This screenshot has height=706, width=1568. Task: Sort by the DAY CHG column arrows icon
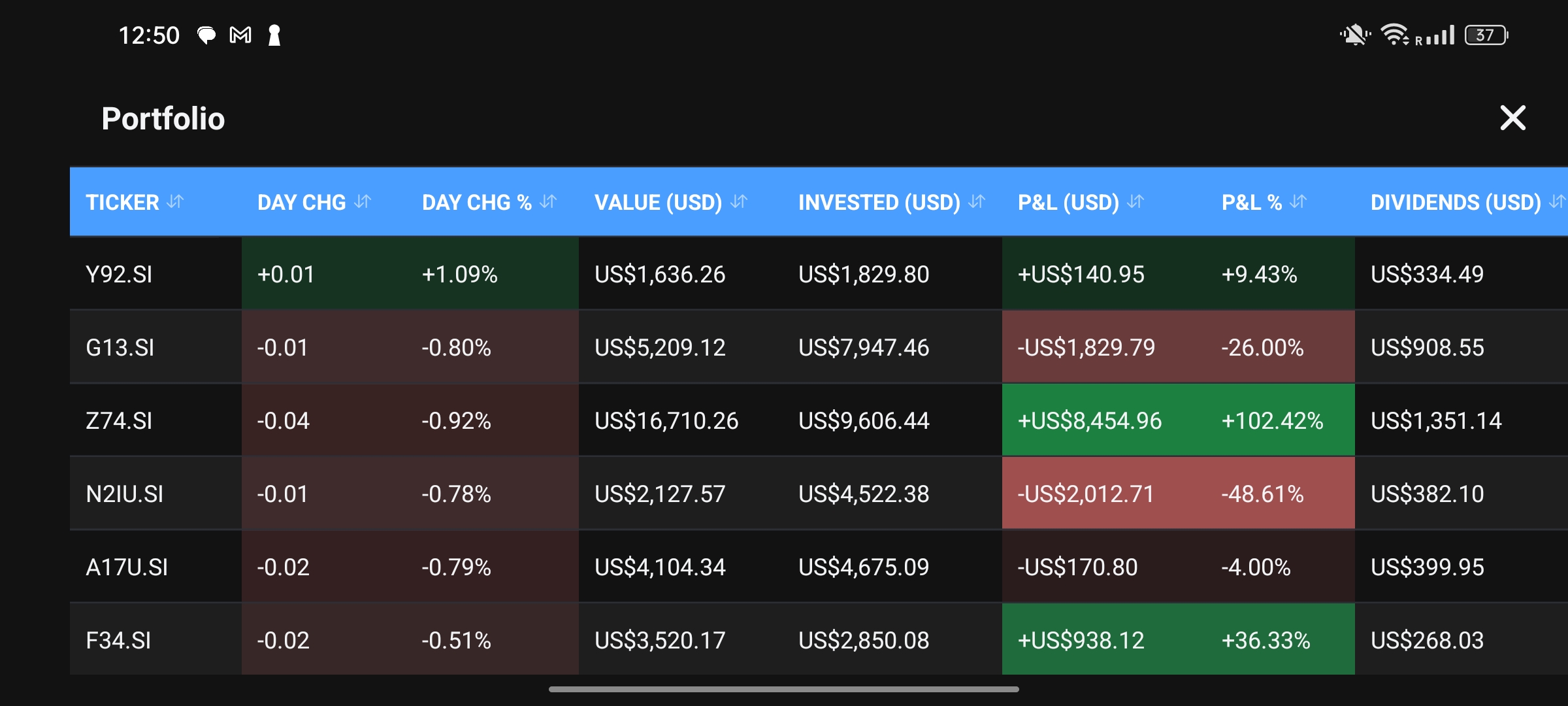363,201
